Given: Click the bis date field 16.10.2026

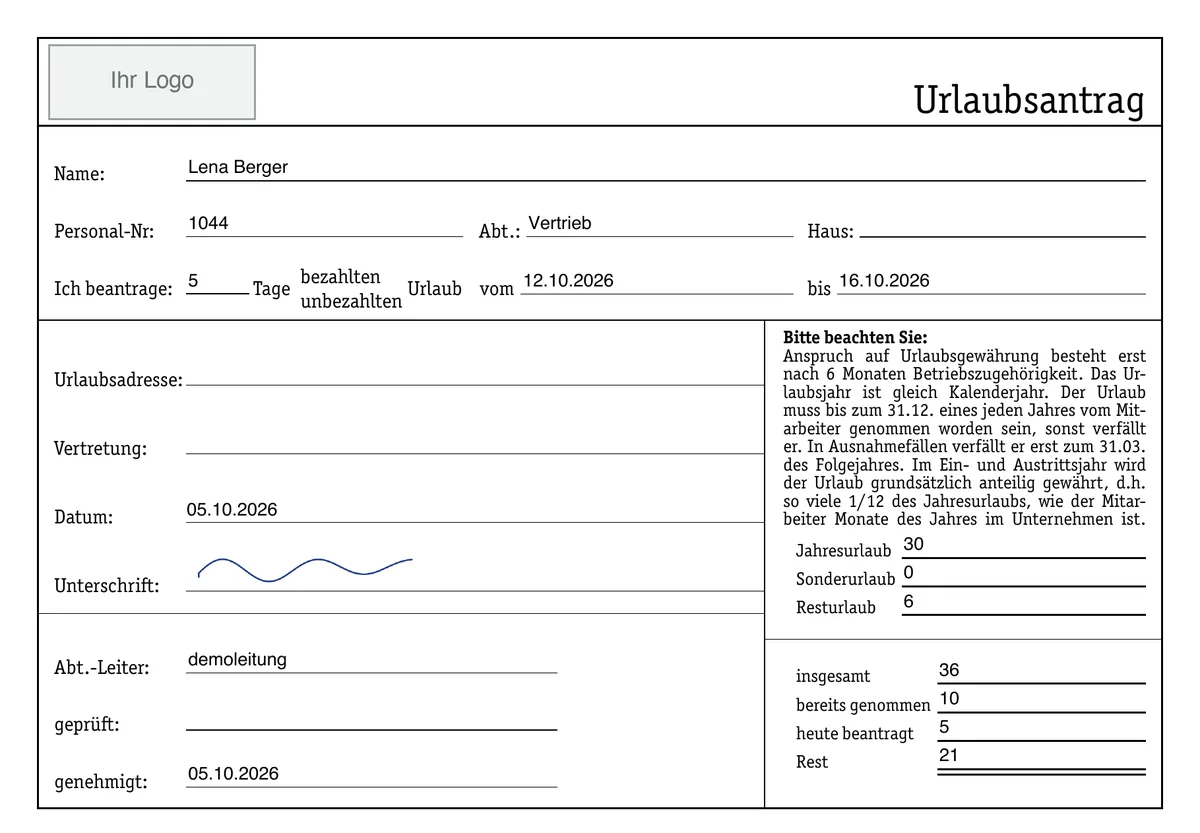Looking at the screenshot, I should pos(991,282).
